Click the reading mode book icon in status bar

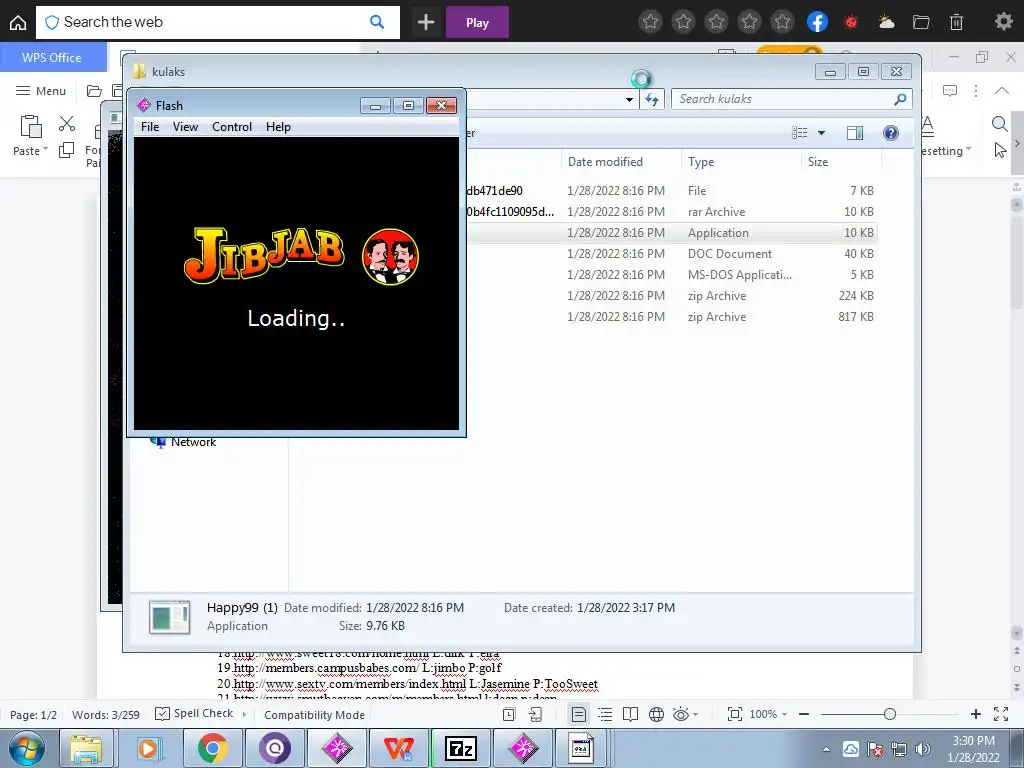[x=630, y=714]
